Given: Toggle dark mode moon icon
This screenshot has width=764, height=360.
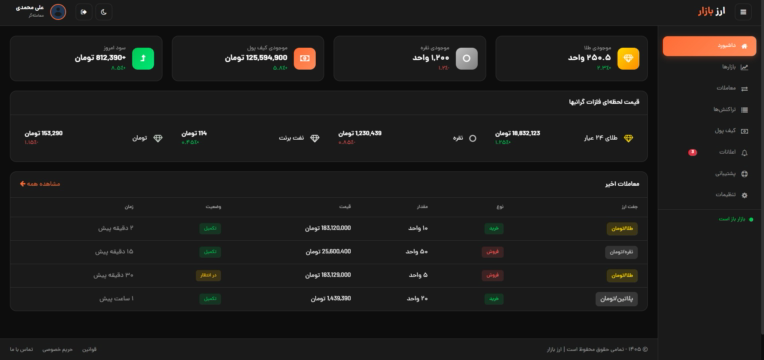Looking at the screenshot, I should click(x=104, y=12).
